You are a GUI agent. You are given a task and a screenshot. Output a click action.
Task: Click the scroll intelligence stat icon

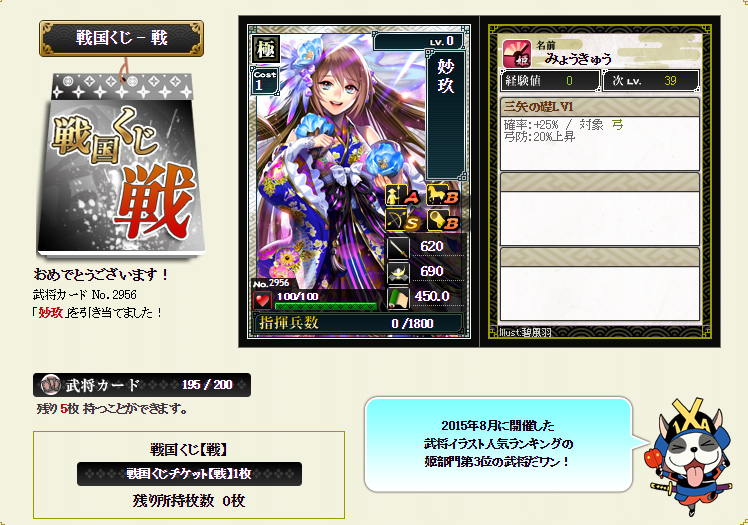(x=398, y=298)
